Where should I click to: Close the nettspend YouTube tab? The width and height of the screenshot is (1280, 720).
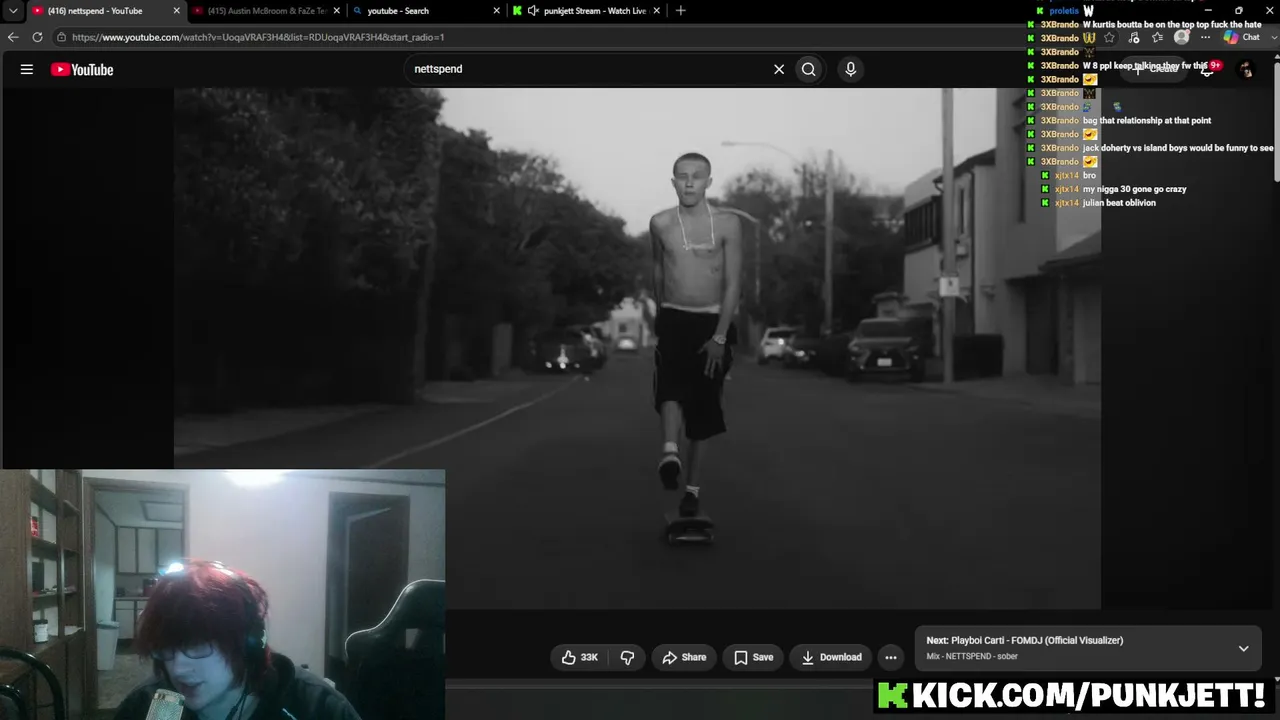[177, 11]
